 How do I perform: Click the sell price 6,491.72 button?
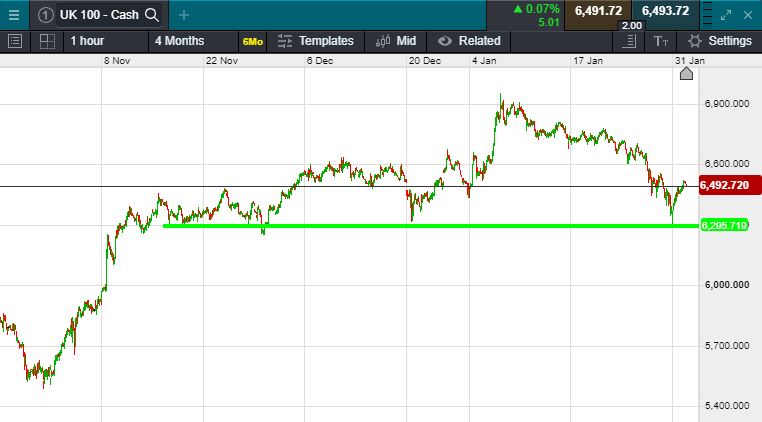pos(598,11)
